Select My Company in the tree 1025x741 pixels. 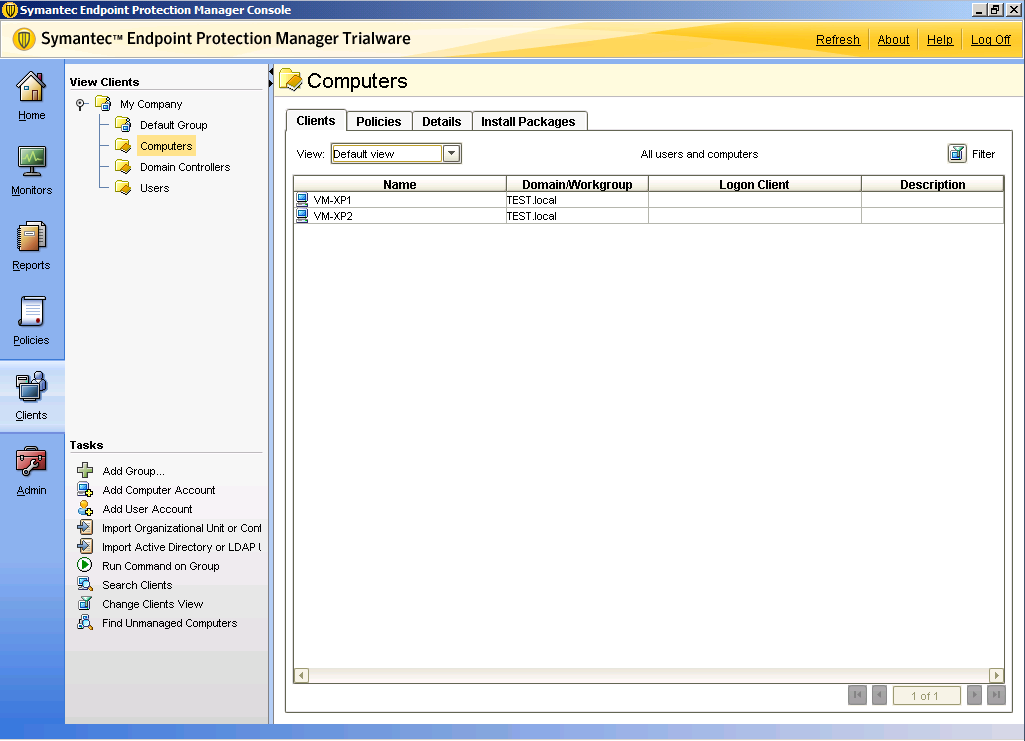151,104
